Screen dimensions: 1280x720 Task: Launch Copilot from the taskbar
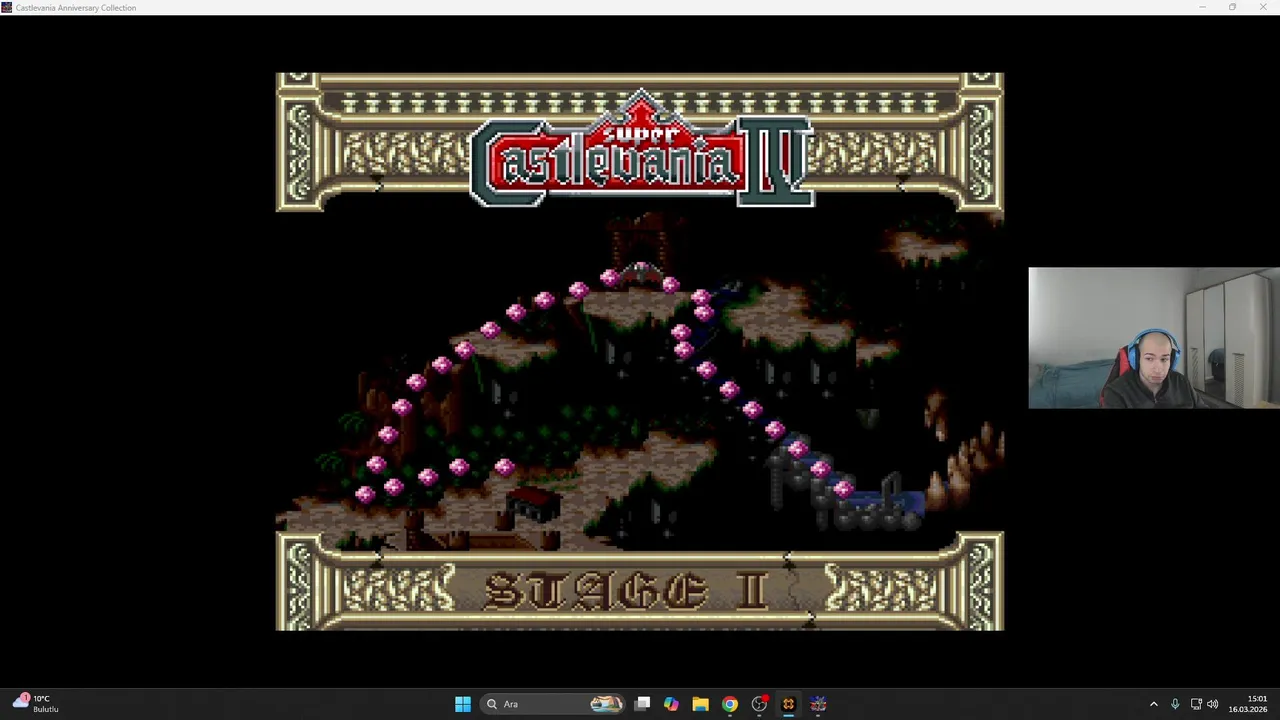coord(671,704)
